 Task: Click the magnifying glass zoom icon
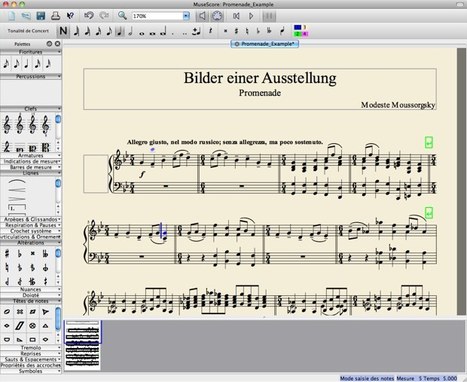pyautogui.click(x=122, y=16)
